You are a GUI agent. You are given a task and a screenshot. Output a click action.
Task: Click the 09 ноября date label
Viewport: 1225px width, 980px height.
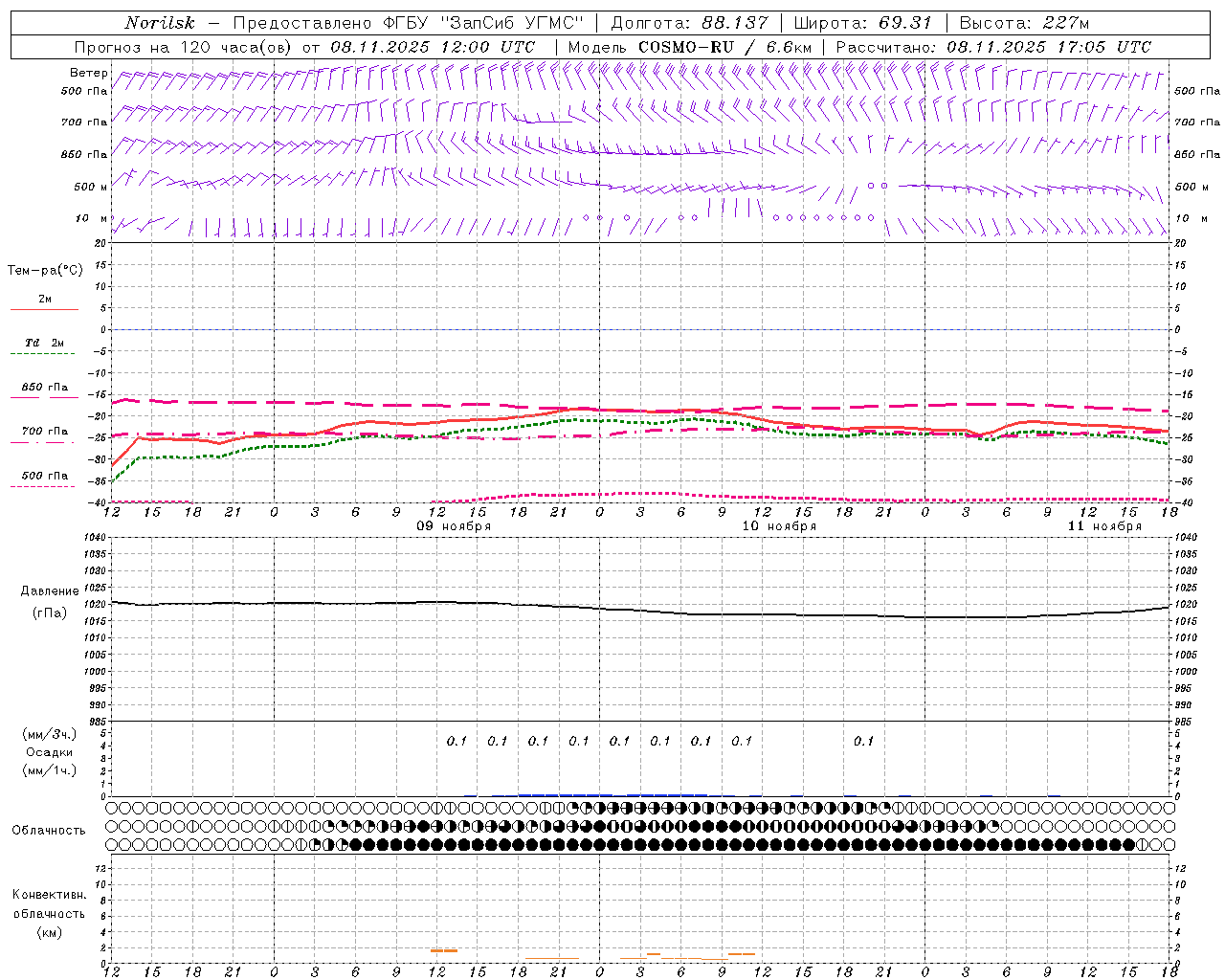tap(454, 526)
